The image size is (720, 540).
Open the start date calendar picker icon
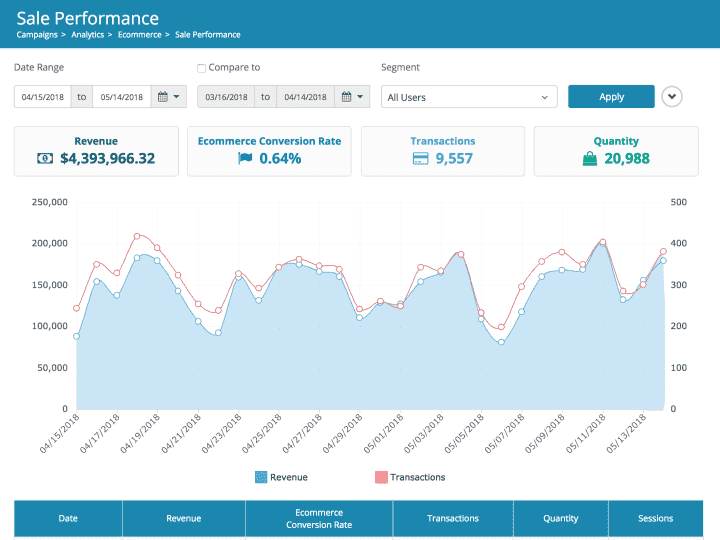pos(168,97)
